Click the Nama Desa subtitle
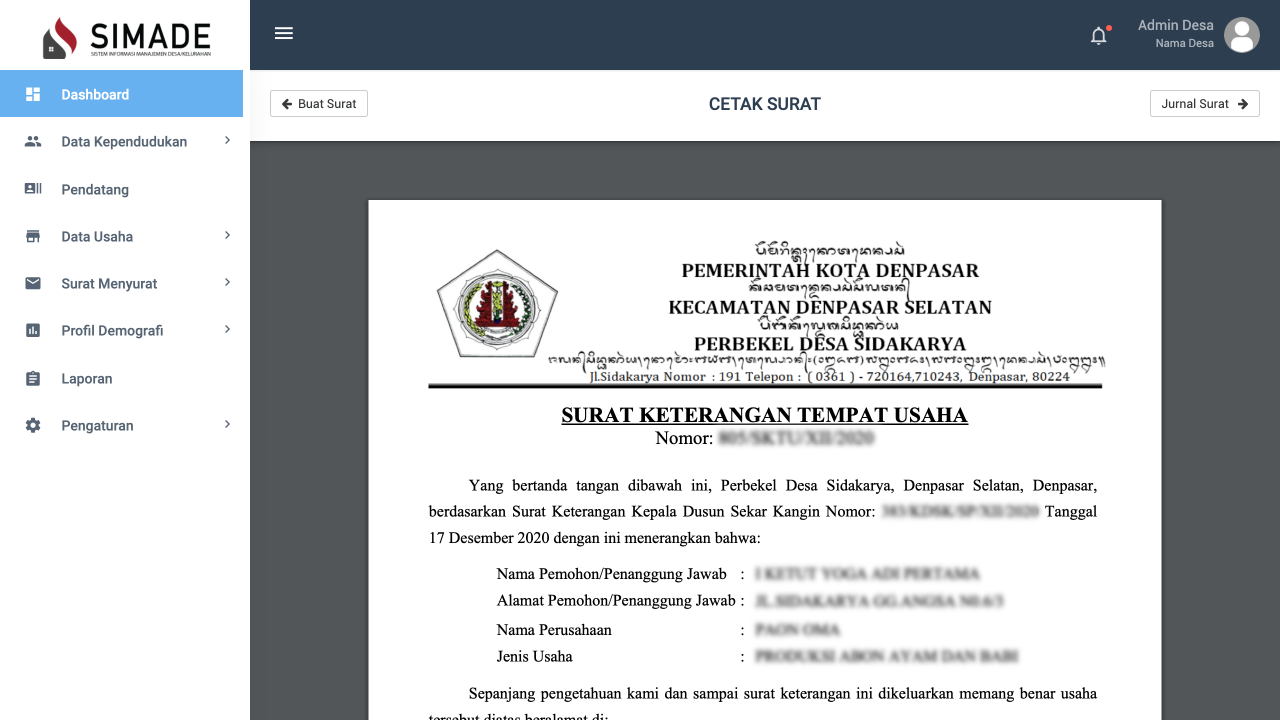The height and width of the screenshot is (720, 1280). (x=1185, y=44)
